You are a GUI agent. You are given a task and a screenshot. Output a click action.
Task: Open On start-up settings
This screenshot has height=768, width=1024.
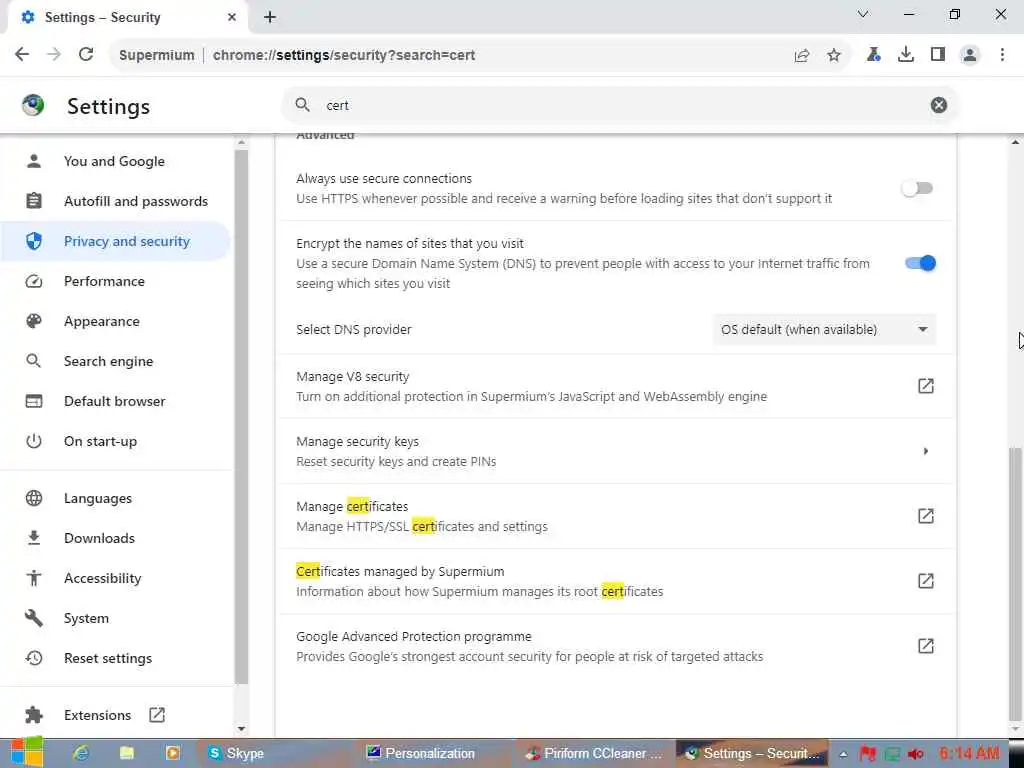(x=115, y=441)
